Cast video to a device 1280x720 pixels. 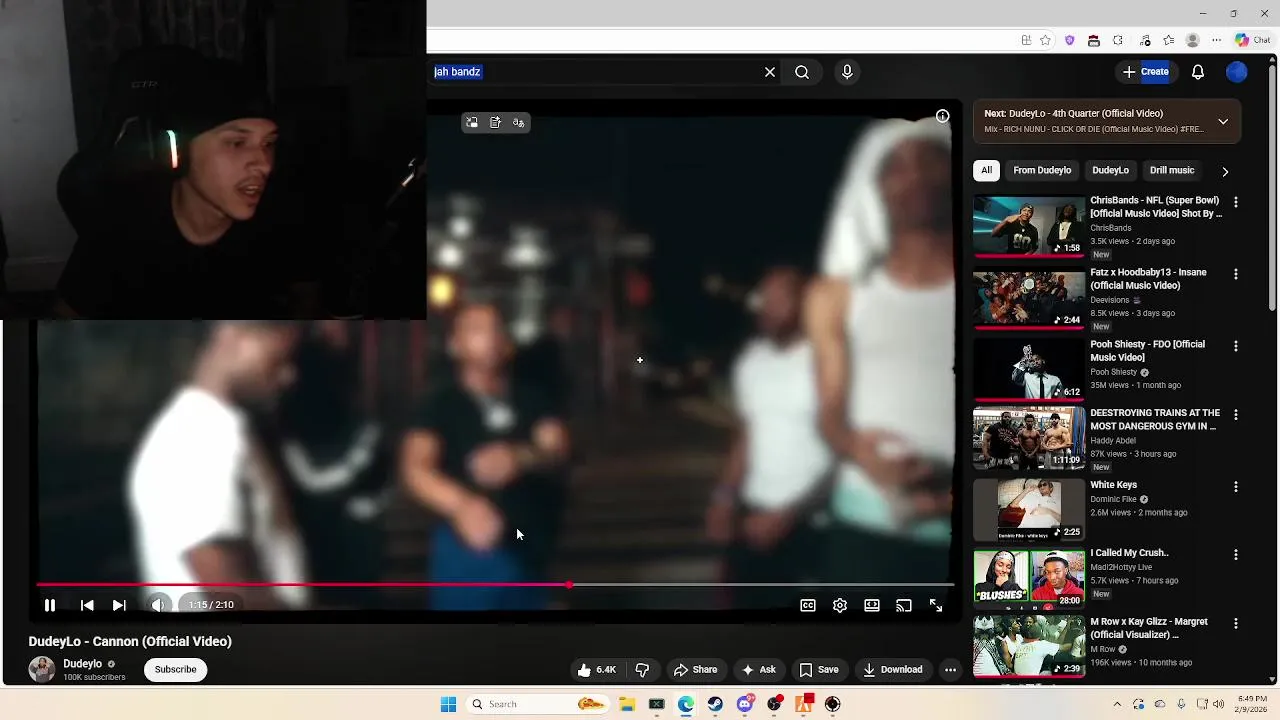tap(904, 605)
